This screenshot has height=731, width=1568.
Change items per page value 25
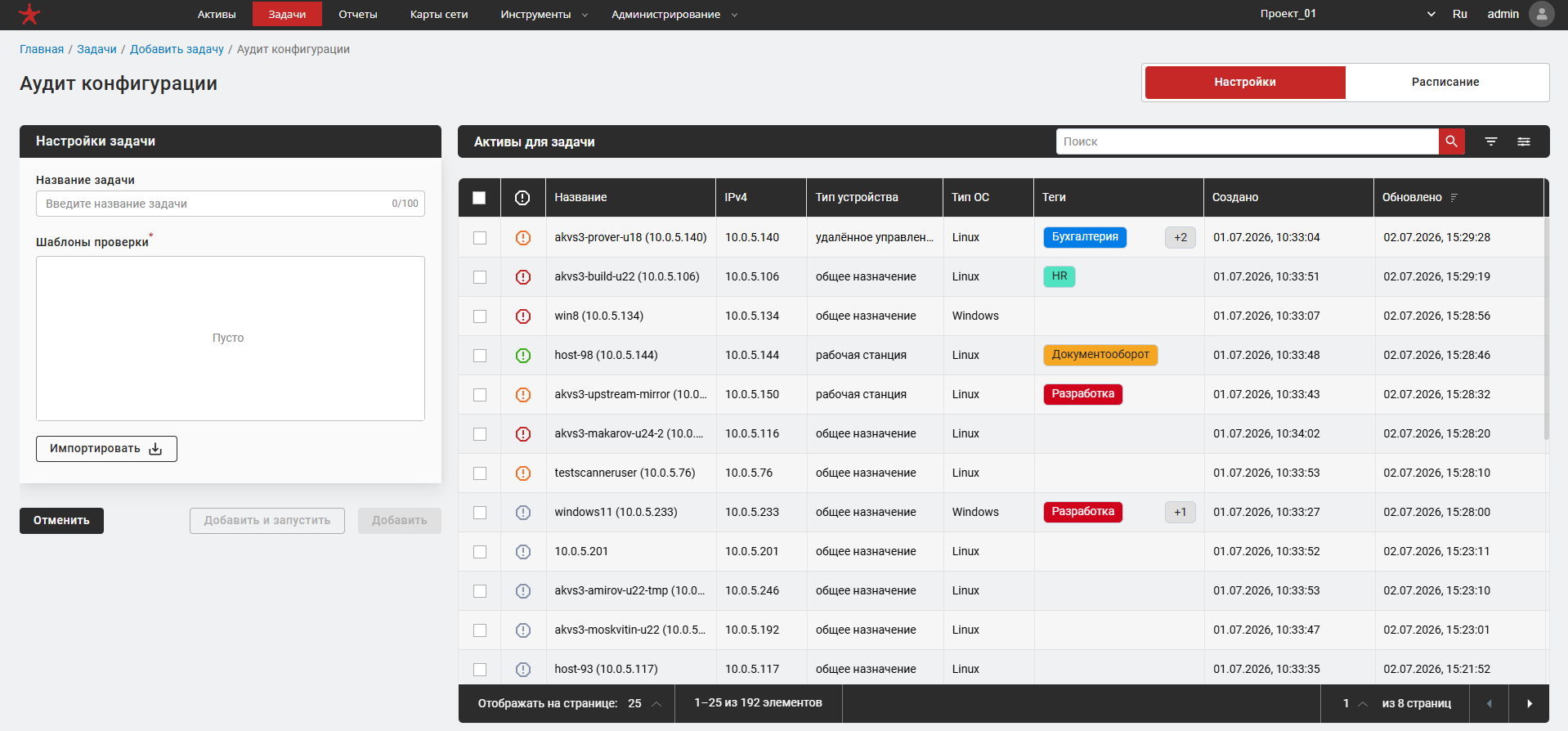tap(644, 703)
